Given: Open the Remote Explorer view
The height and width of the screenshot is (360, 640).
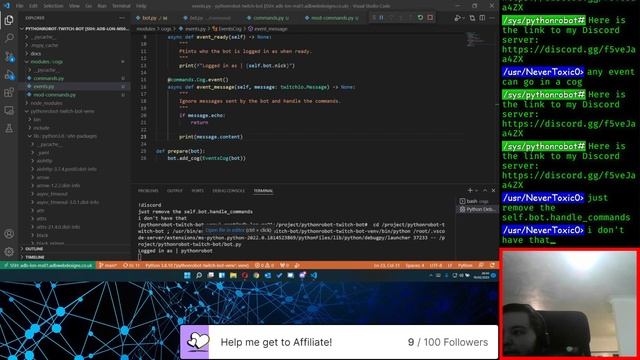Looking at the screenshot, I should (x=9, y=111).
